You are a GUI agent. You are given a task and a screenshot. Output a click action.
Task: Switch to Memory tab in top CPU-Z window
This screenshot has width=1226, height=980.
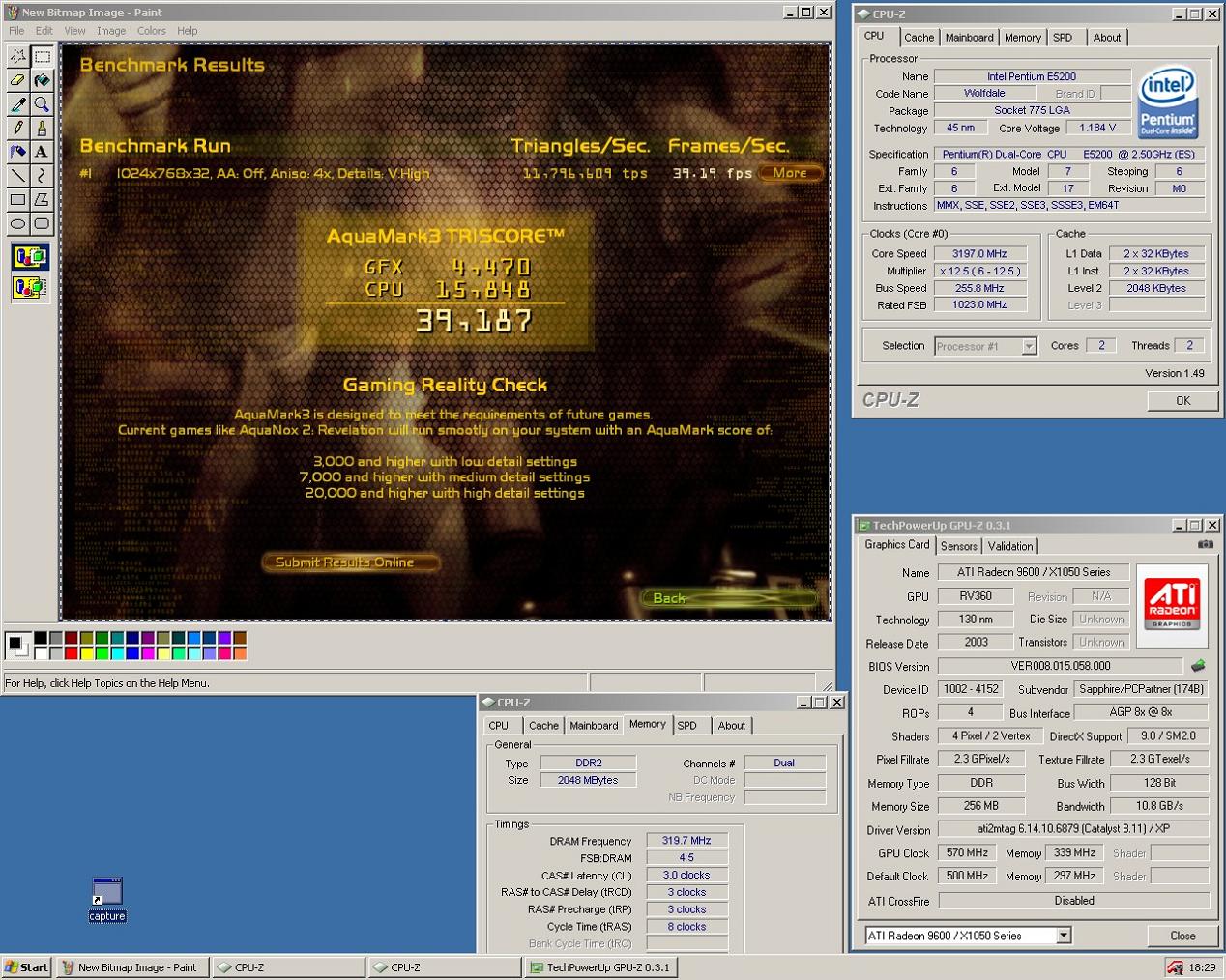(x=1023, y=38)
